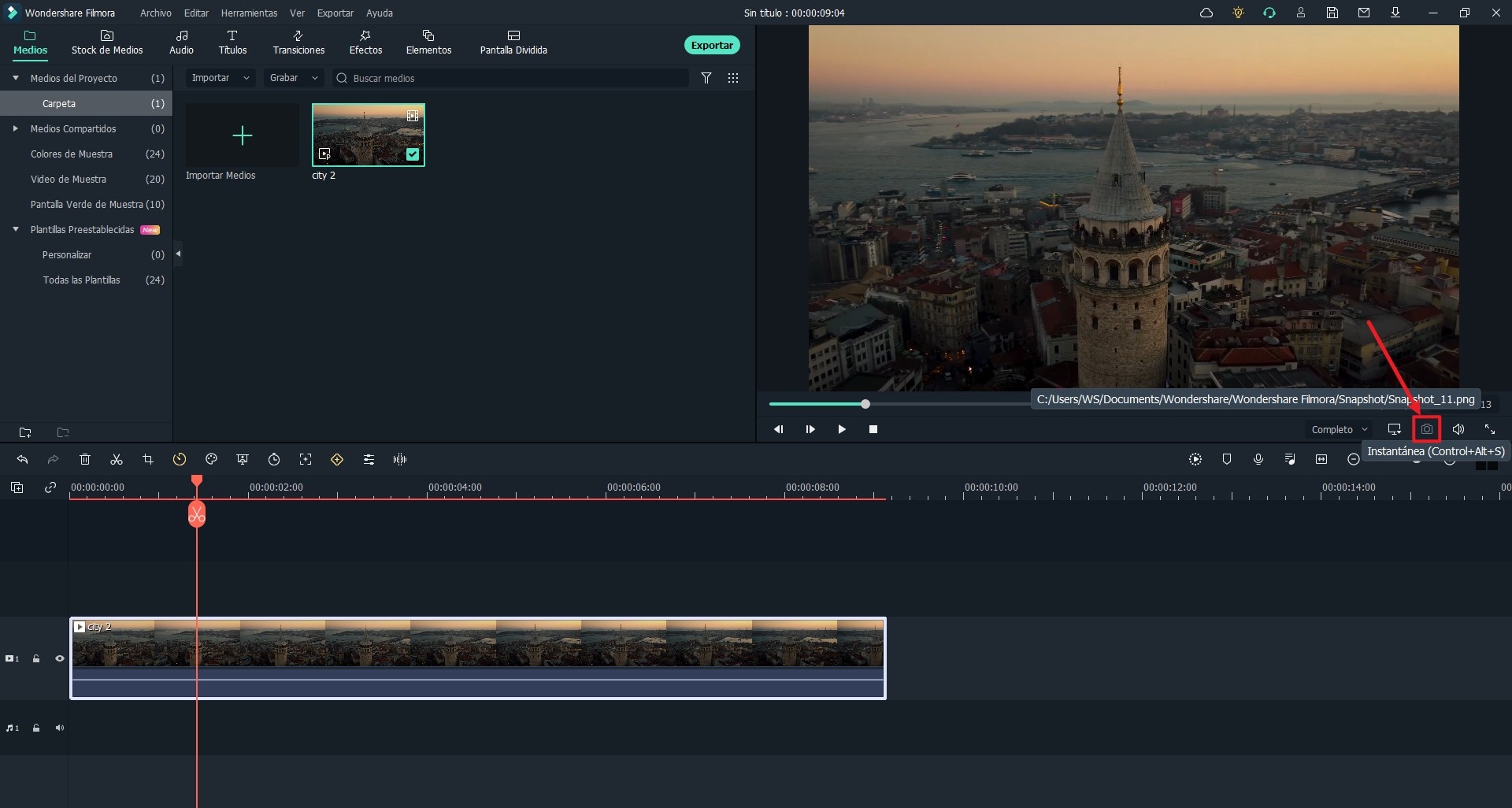1512x808 pixels.
Task: Lock video track 1
Action: click(36, 658)
